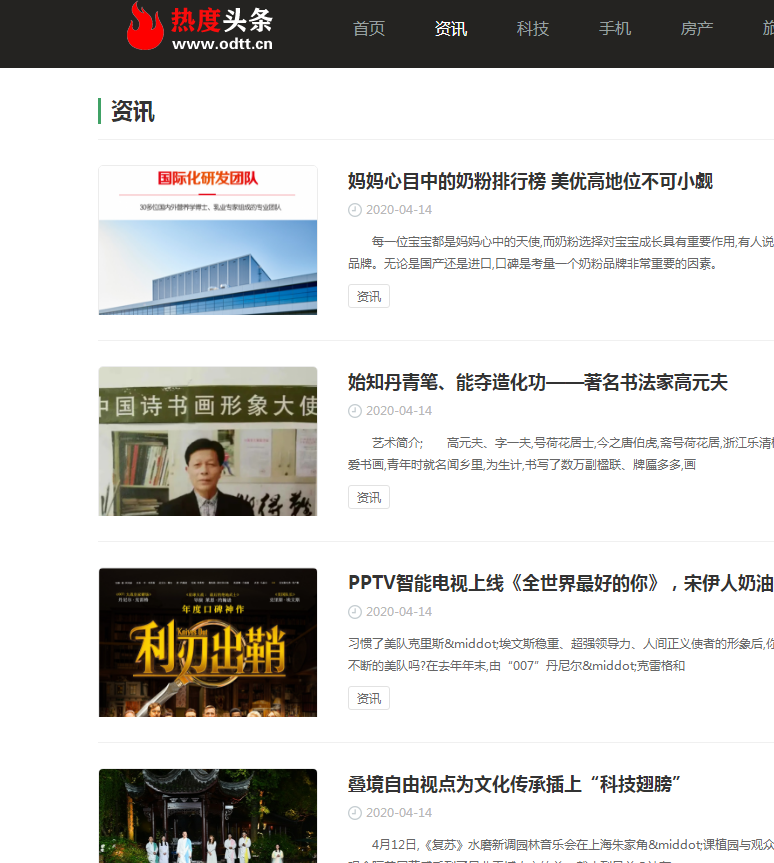Open the 手机 navigation item

click(615, 29)
